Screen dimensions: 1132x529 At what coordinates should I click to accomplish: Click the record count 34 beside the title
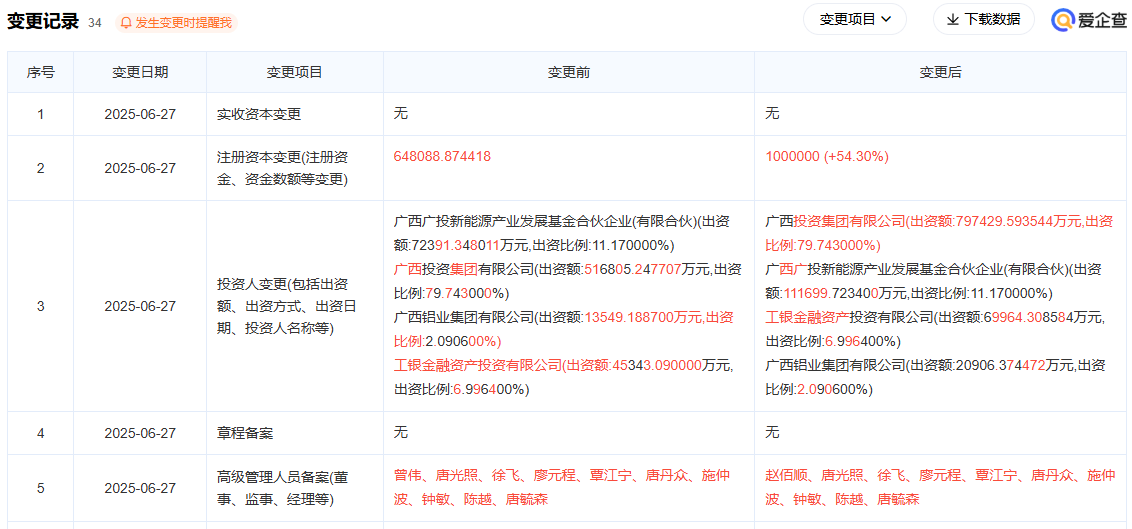(95, 22)
